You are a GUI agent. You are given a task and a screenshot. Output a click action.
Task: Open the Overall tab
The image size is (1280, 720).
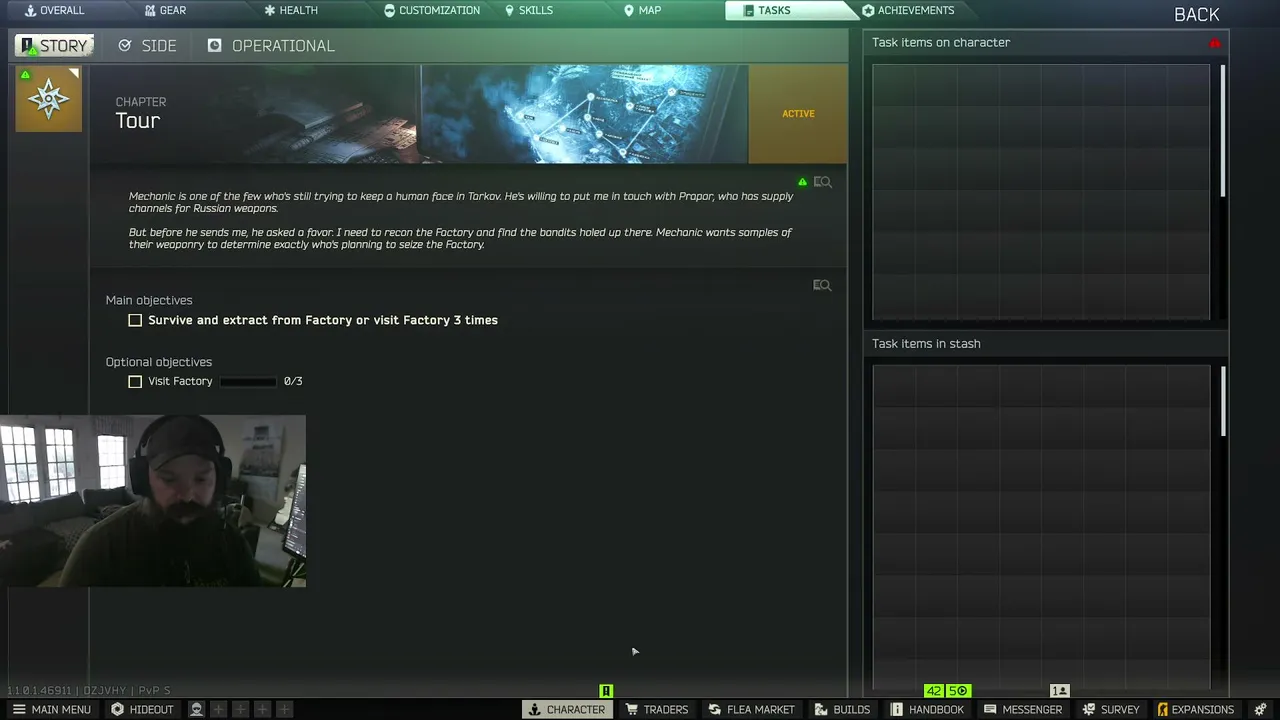55,10
